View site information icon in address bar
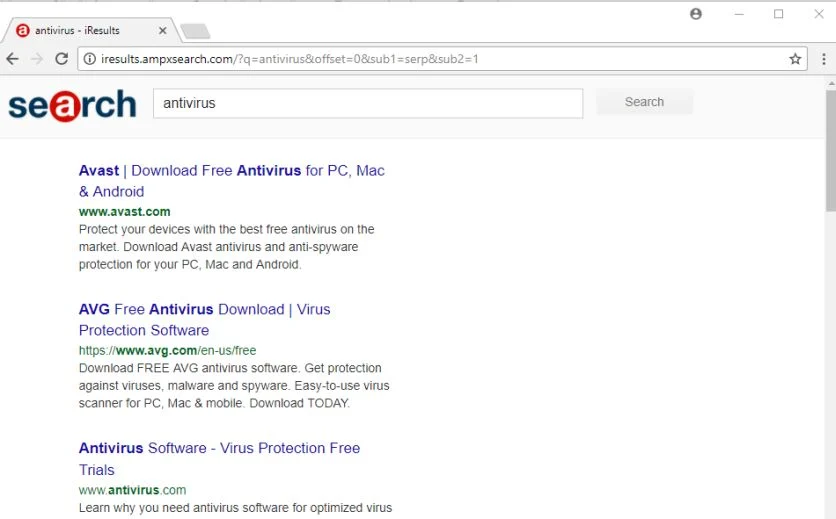Image resolution: width=836 pixels, height=519 pixels. 90,59
